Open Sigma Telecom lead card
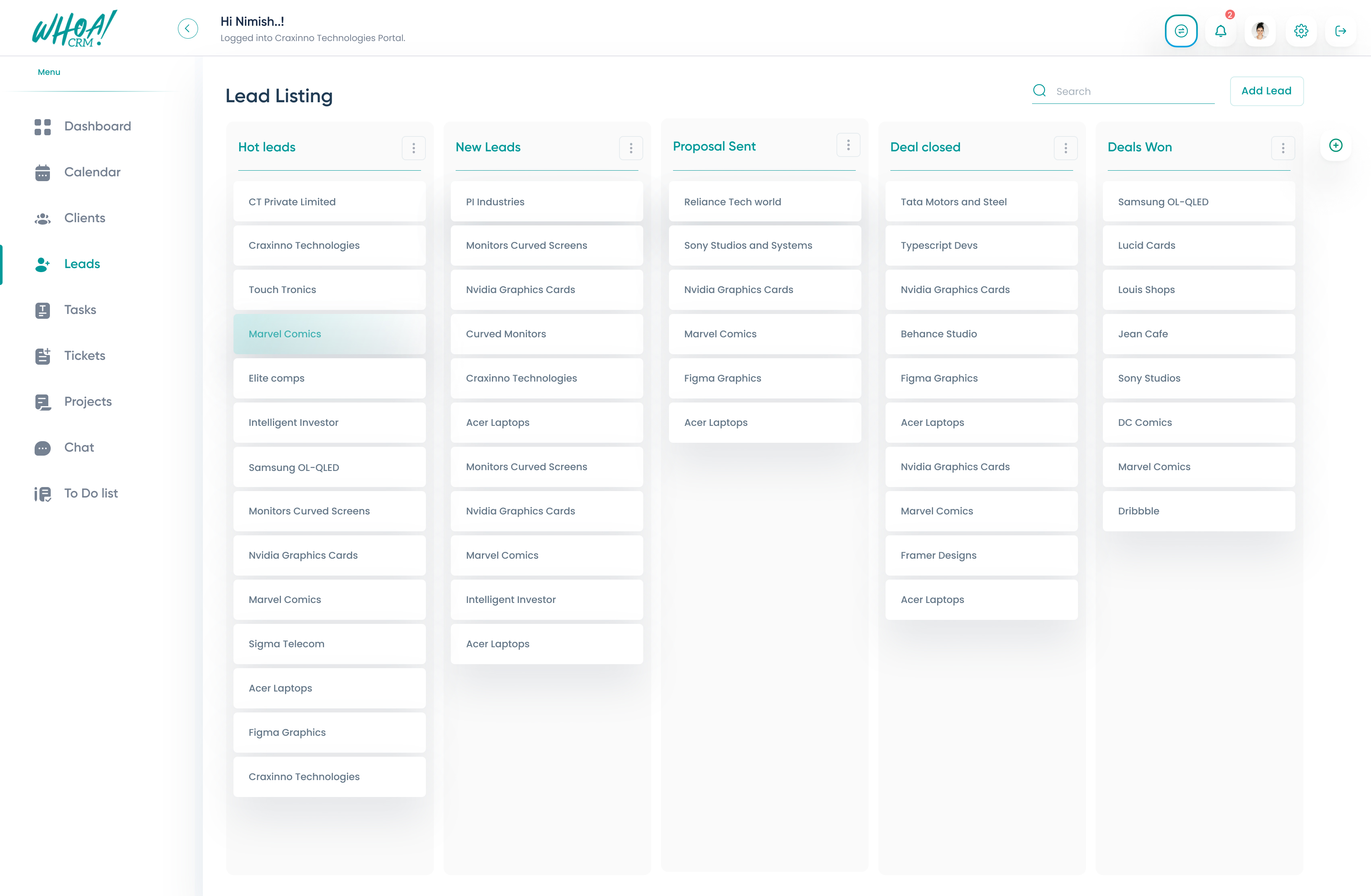The image size is (1371, 896). [330, 644]
